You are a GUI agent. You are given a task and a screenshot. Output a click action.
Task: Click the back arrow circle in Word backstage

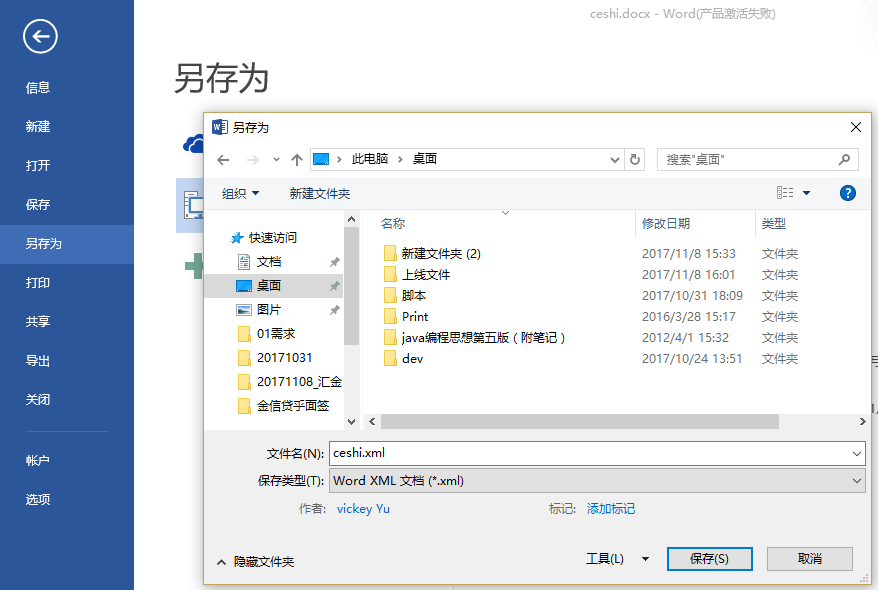pos(40,36)
